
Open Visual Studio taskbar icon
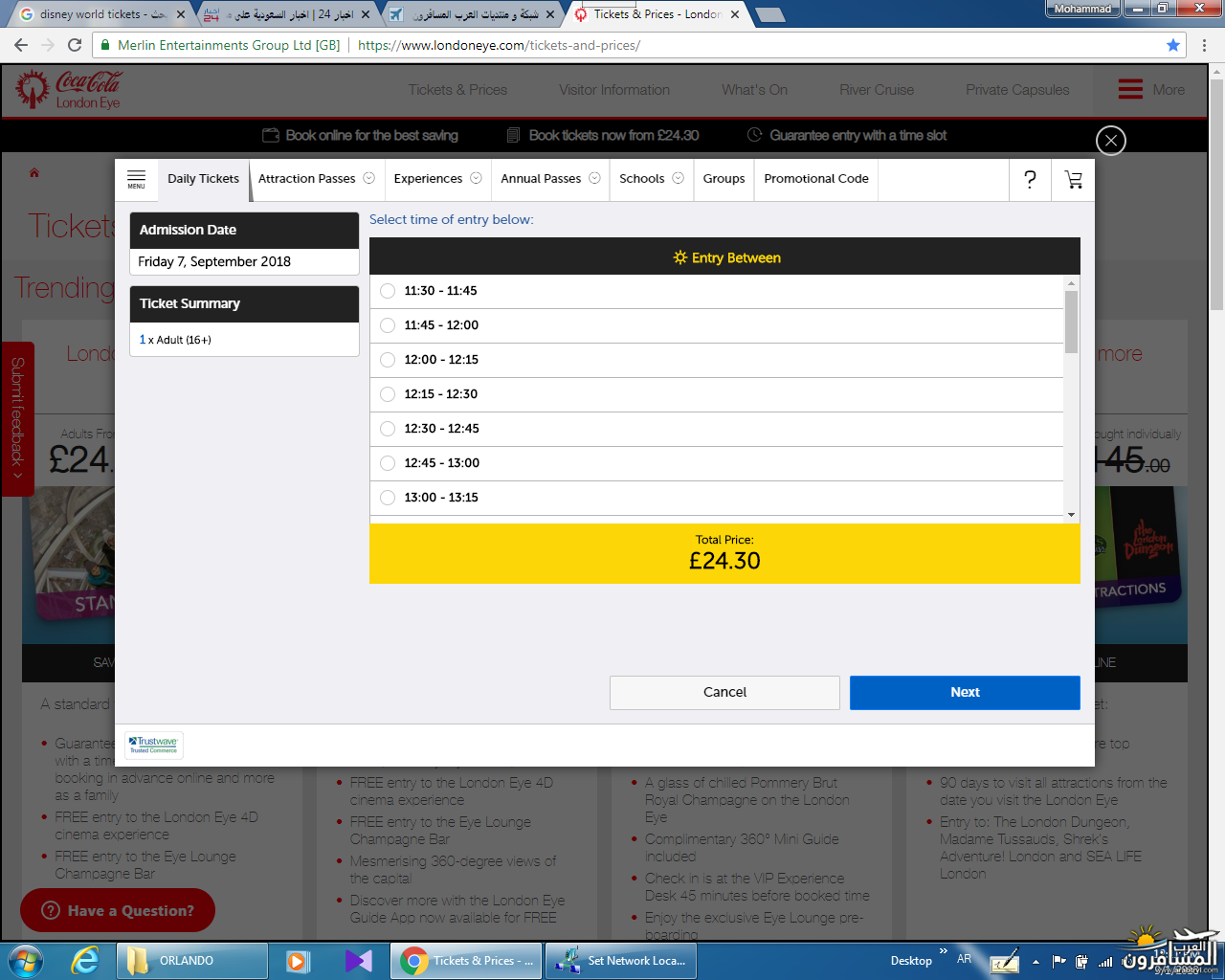359,960
